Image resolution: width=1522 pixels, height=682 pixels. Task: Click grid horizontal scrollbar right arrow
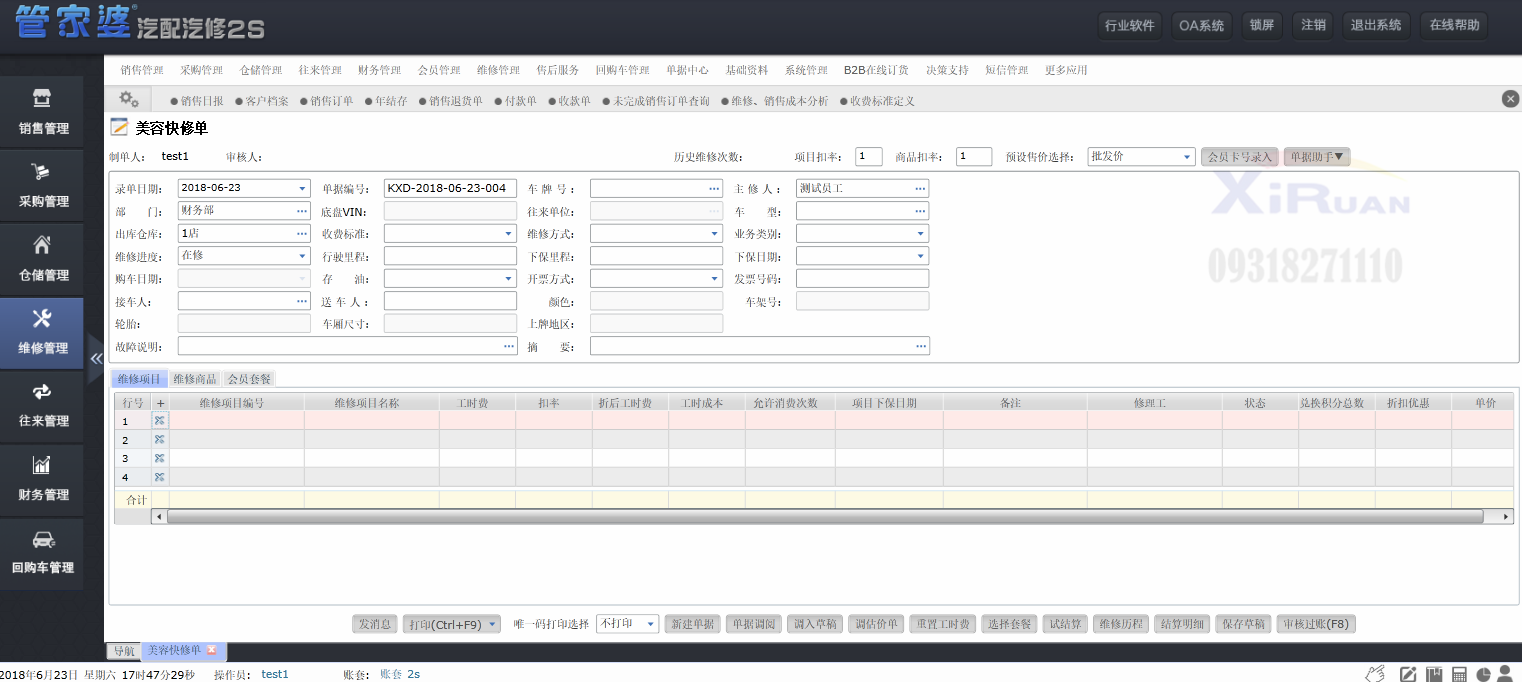click(1507, 516)
